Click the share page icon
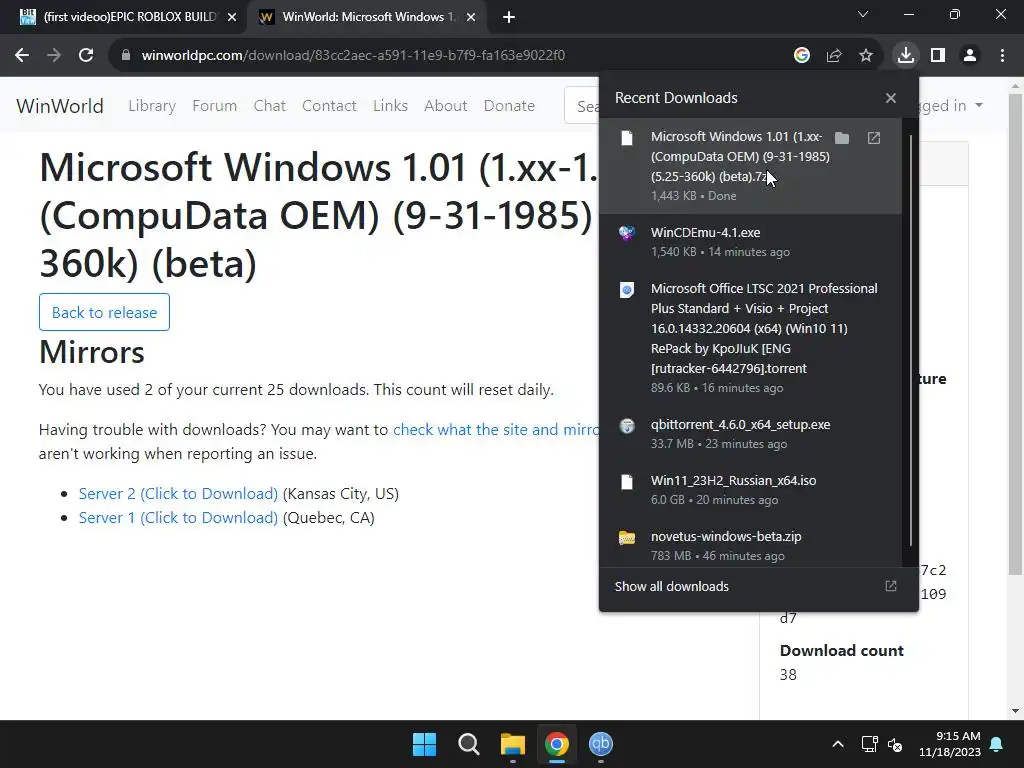Viewport: 1024px width, 768px height. coord(834,56)
